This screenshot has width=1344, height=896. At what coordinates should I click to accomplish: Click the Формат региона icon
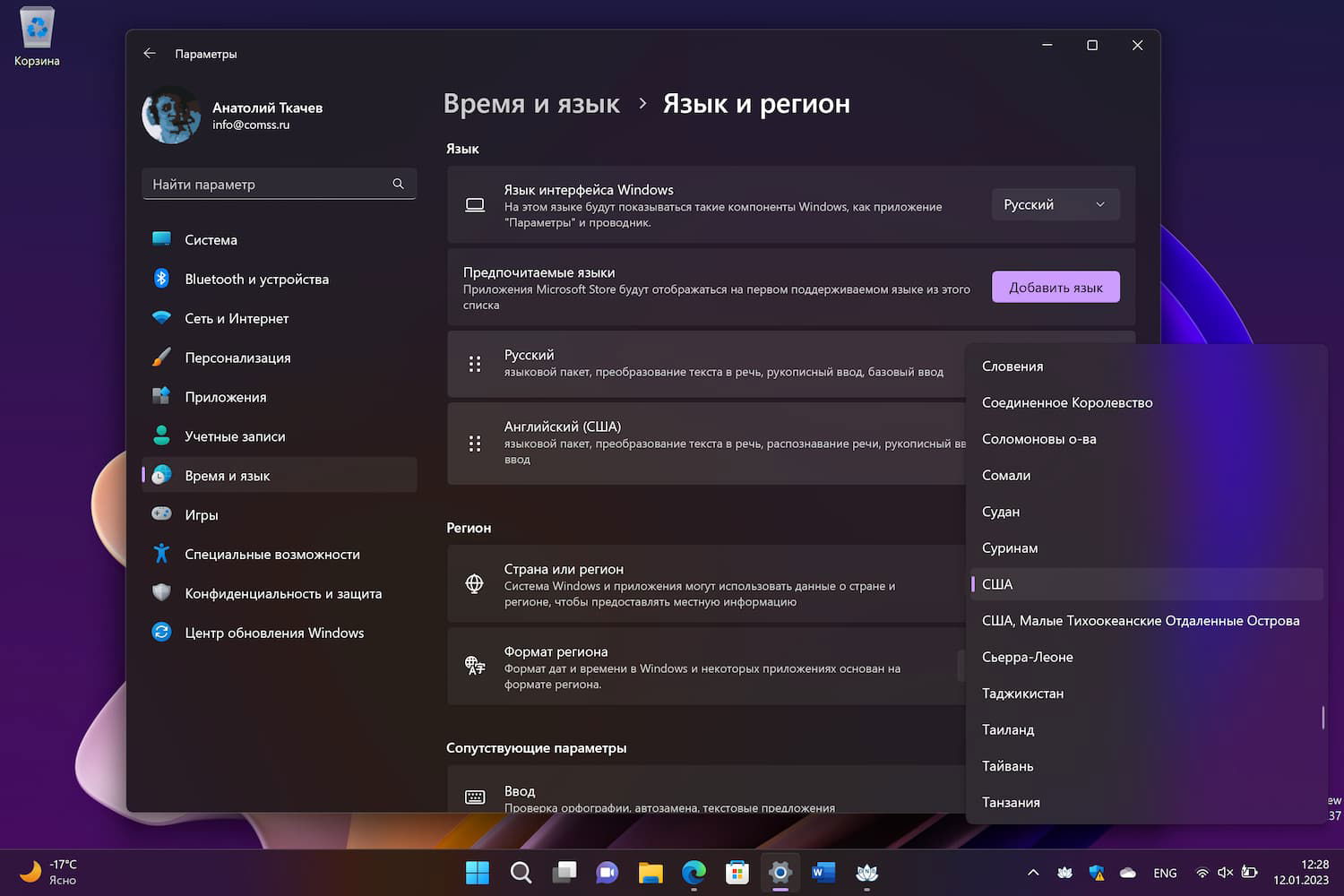coord(475,666)
